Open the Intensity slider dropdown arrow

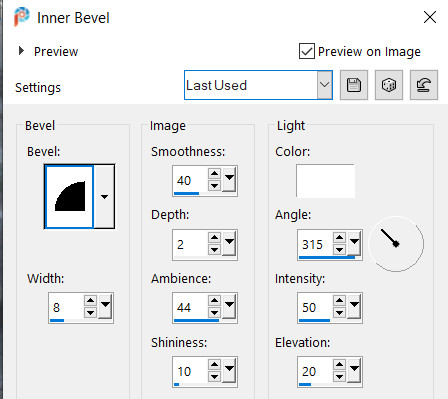354,306
